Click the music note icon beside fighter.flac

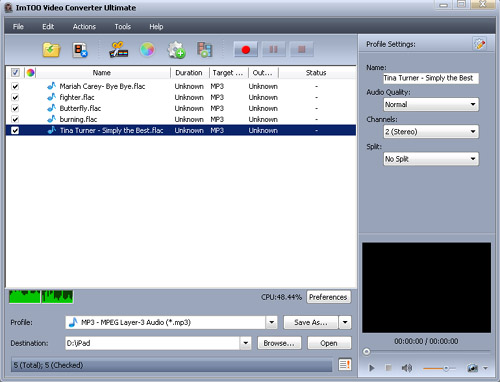pyautogui.click(x=51, y=97)
